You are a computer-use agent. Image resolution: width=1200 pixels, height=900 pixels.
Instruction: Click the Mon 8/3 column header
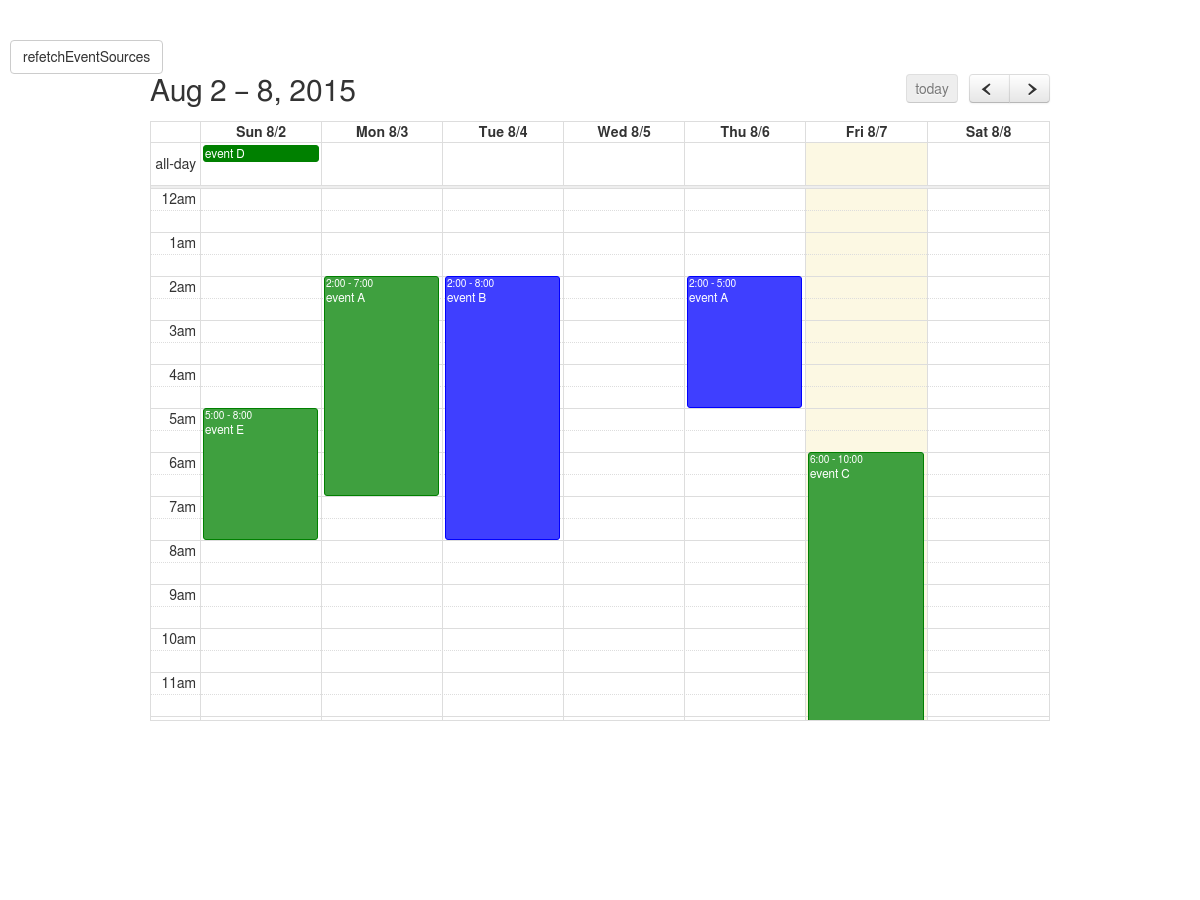[x=382, y=132]
